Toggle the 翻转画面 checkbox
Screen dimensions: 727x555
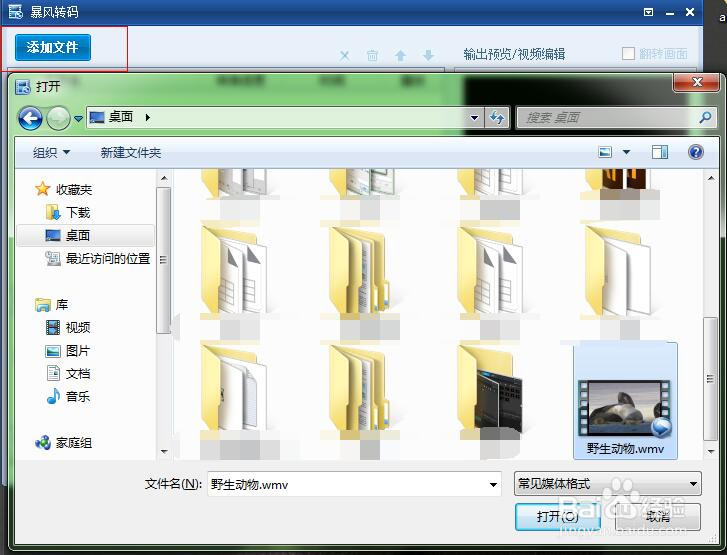point(628,54)
